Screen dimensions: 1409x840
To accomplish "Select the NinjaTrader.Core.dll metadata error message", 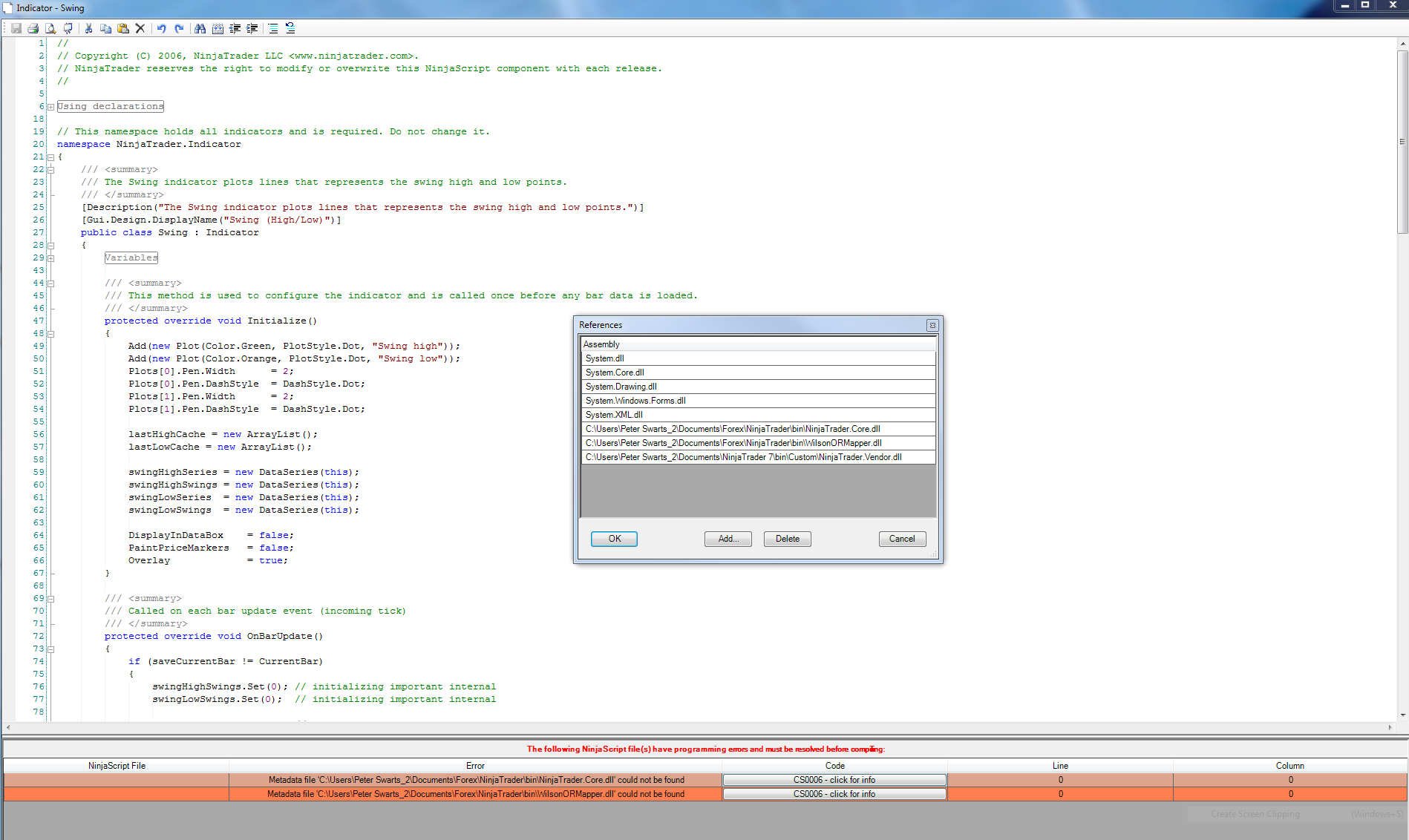I will click(476, 780).
